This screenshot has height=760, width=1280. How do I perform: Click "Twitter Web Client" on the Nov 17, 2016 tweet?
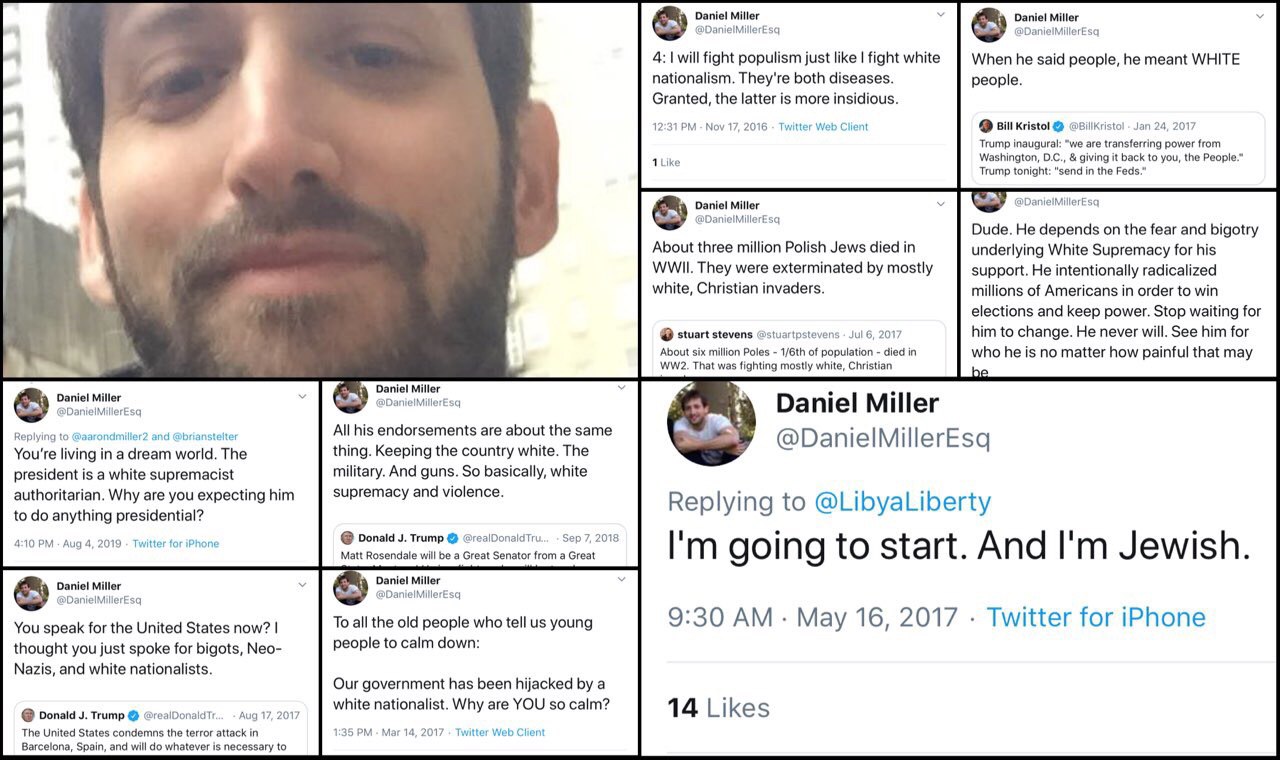coord(823,127)
